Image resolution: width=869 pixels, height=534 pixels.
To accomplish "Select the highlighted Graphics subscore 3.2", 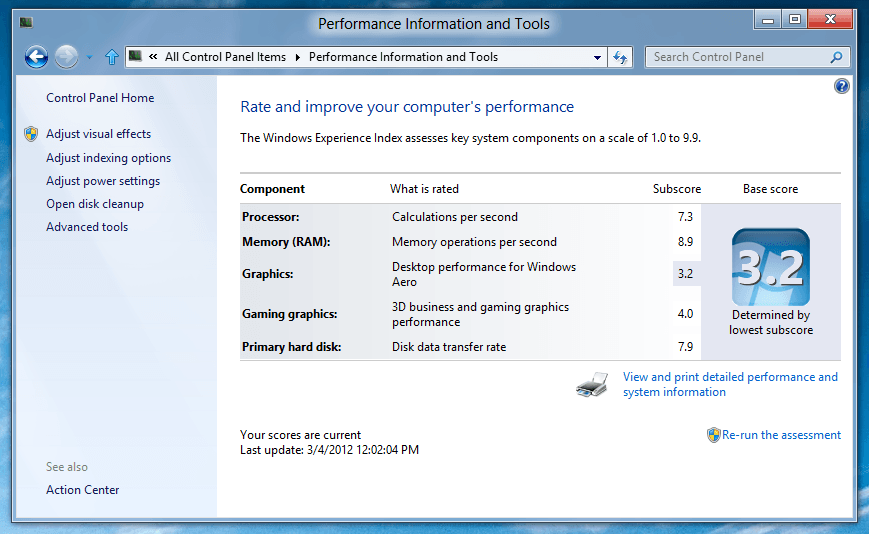I will [x=686, y=274].
